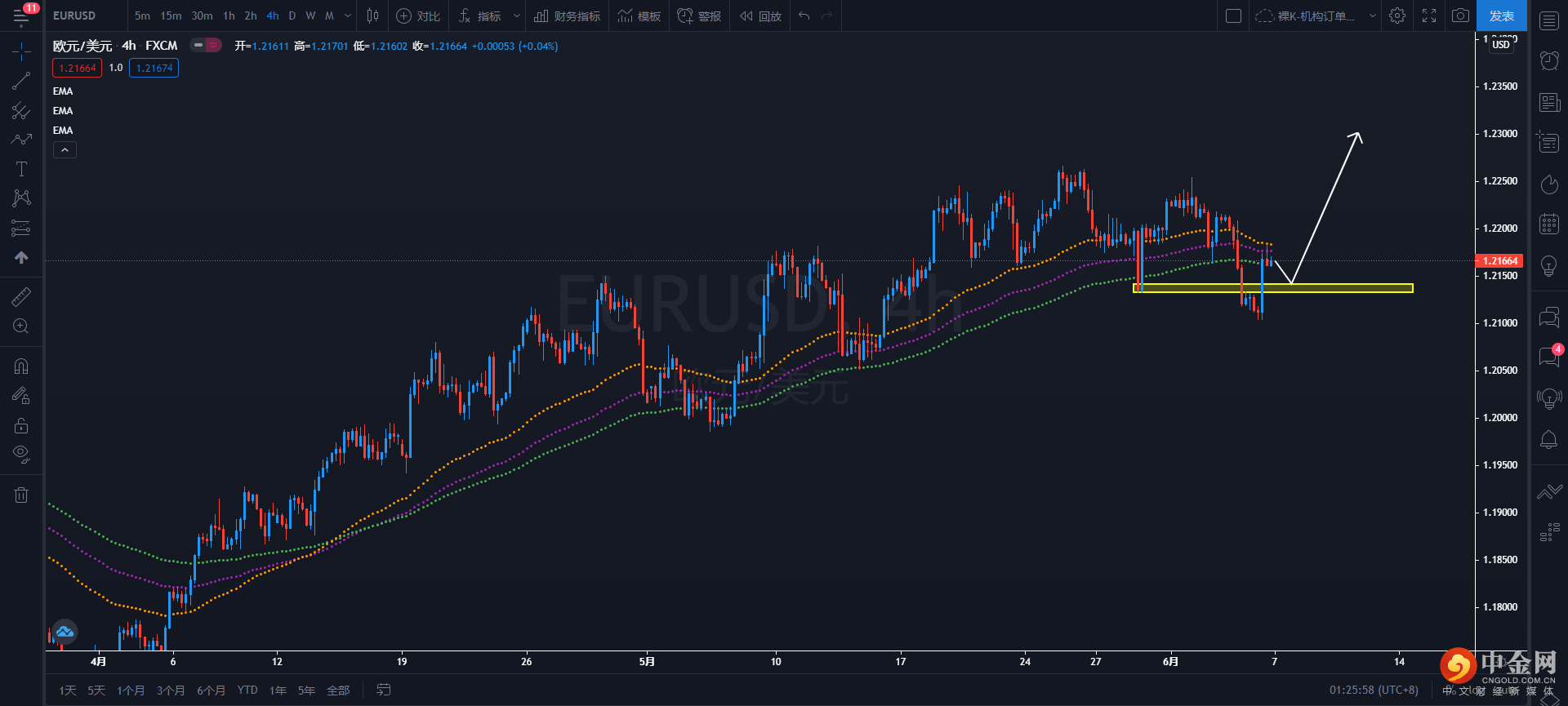This screenshot has width=1568, height=706.
Task: Switch to the 1h timeframe
Action: (229, 16)
